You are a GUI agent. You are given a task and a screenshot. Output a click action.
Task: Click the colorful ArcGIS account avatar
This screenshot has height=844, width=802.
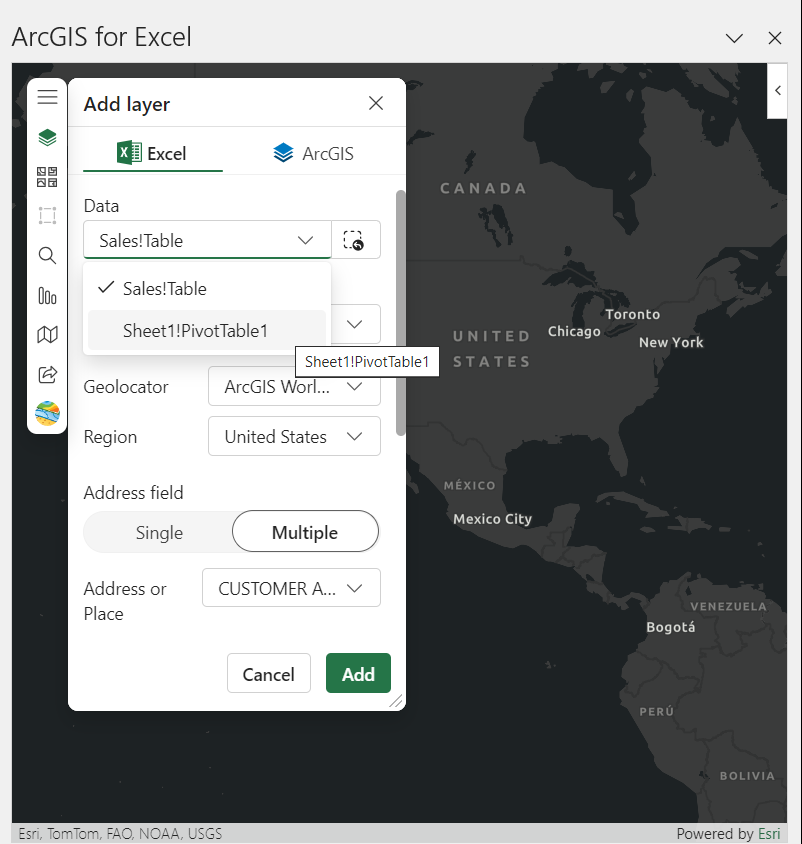[x=47, y=413]
